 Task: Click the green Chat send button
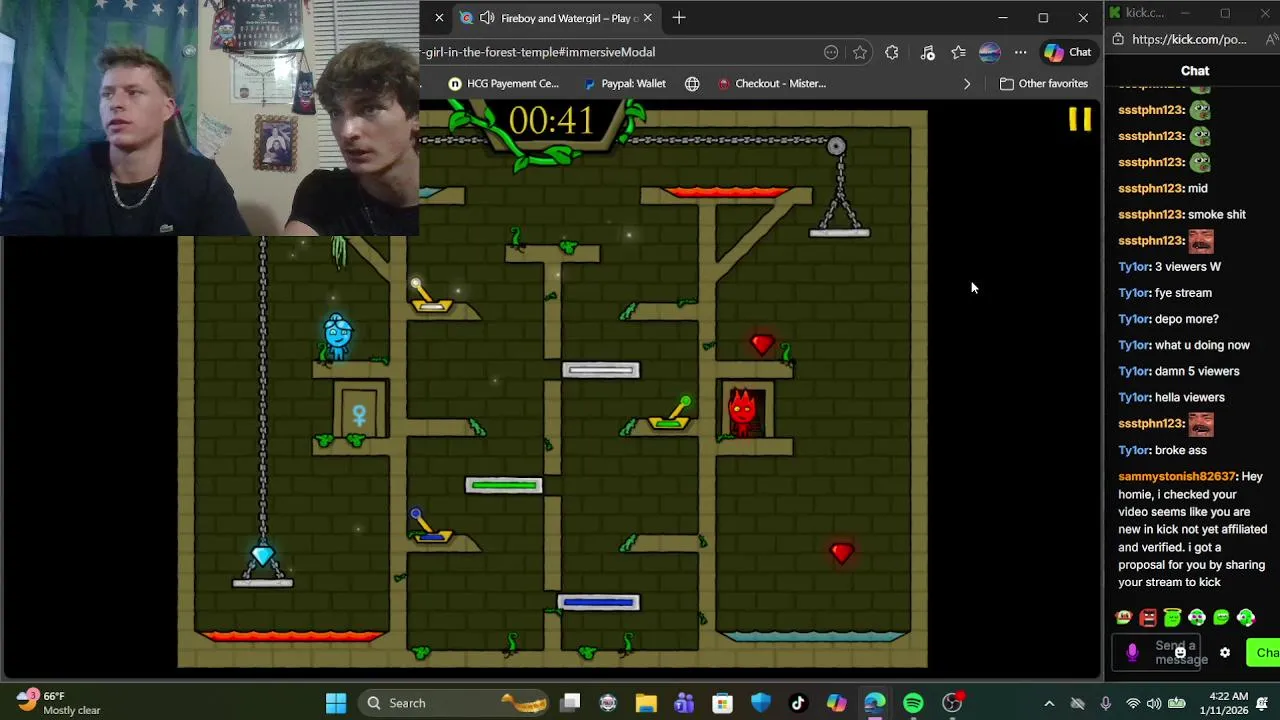[x=1263, y=653]
